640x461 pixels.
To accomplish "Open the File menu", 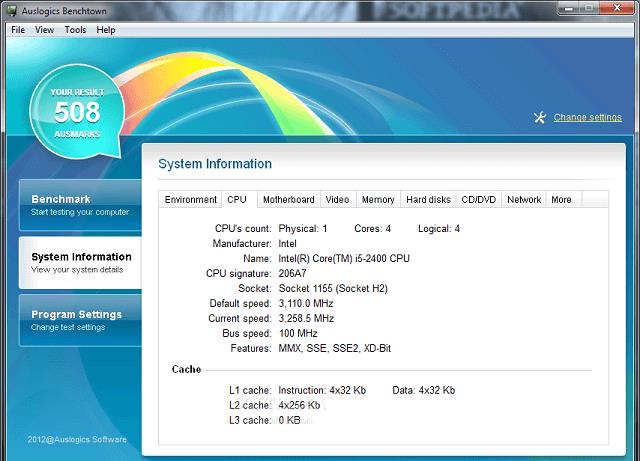I will (x=18, y=30).
